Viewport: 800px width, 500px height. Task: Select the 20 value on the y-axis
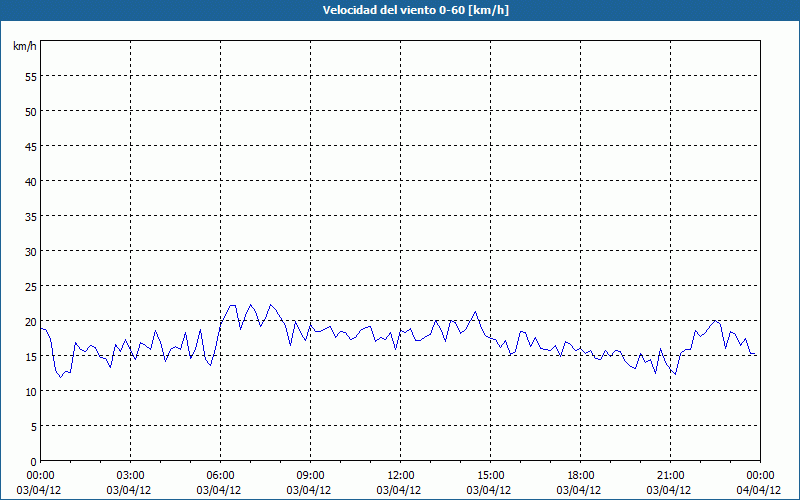coord(31,321)
